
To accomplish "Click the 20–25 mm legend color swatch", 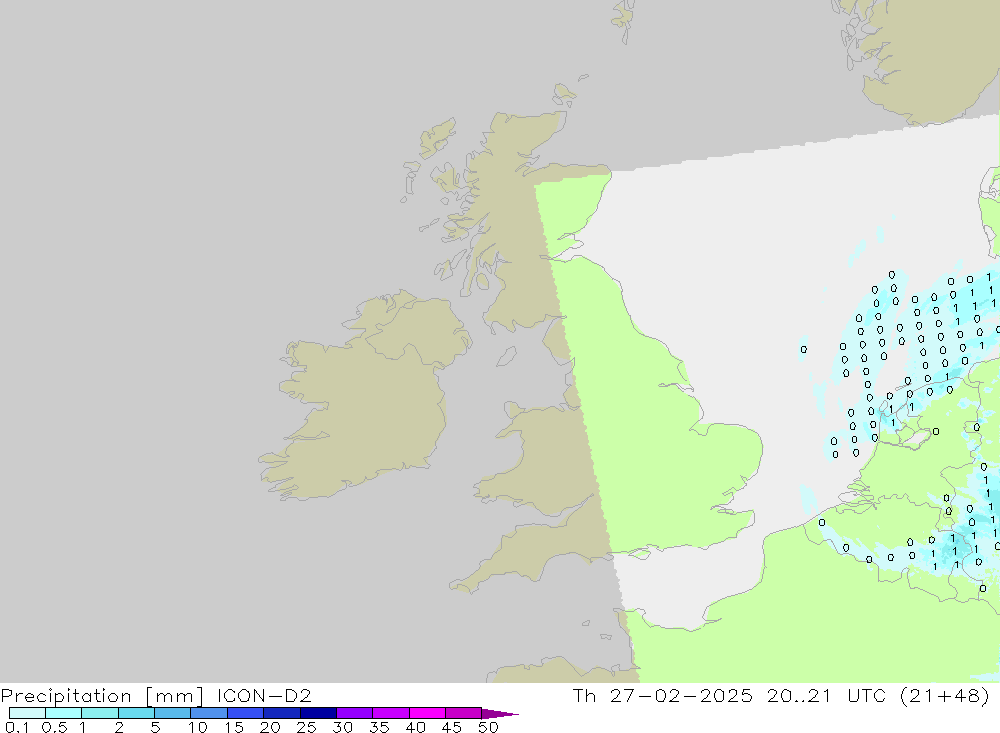I will pyautogui.click(x=281, y=713).
